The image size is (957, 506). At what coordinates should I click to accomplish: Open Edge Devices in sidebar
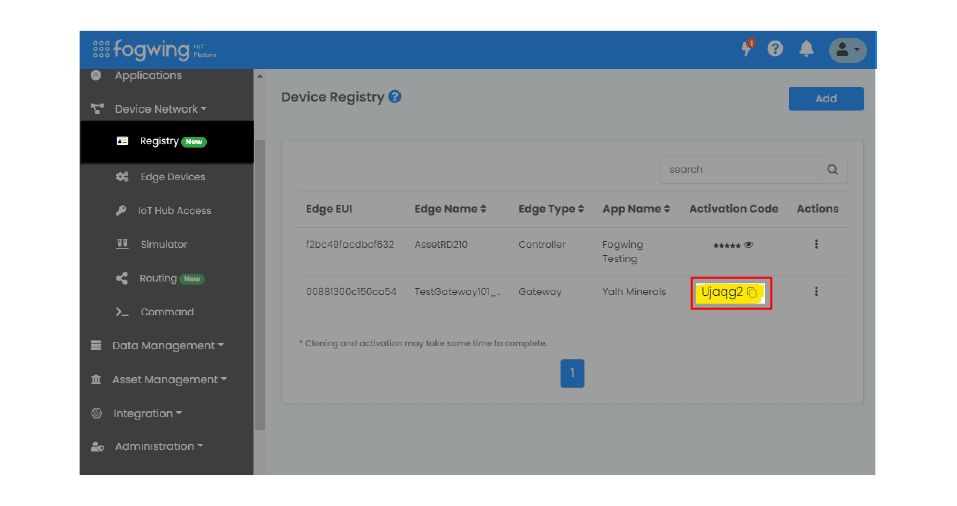[173, 177]
